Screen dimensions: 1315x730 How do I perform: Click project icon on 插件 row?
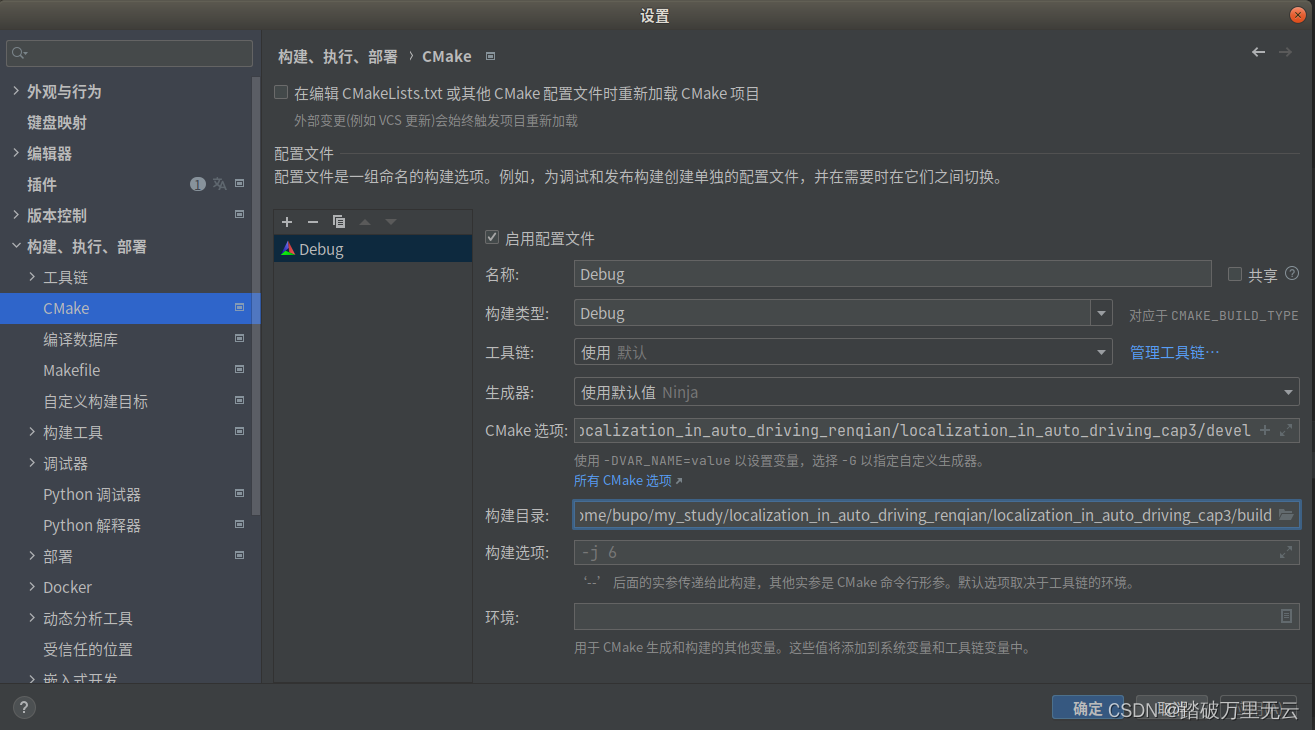coord(239,184)
